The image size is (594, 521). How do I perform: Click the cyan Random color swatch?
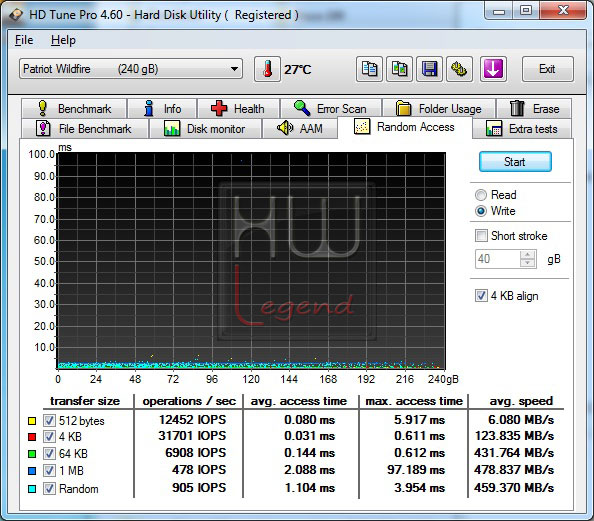click(32, 489)
